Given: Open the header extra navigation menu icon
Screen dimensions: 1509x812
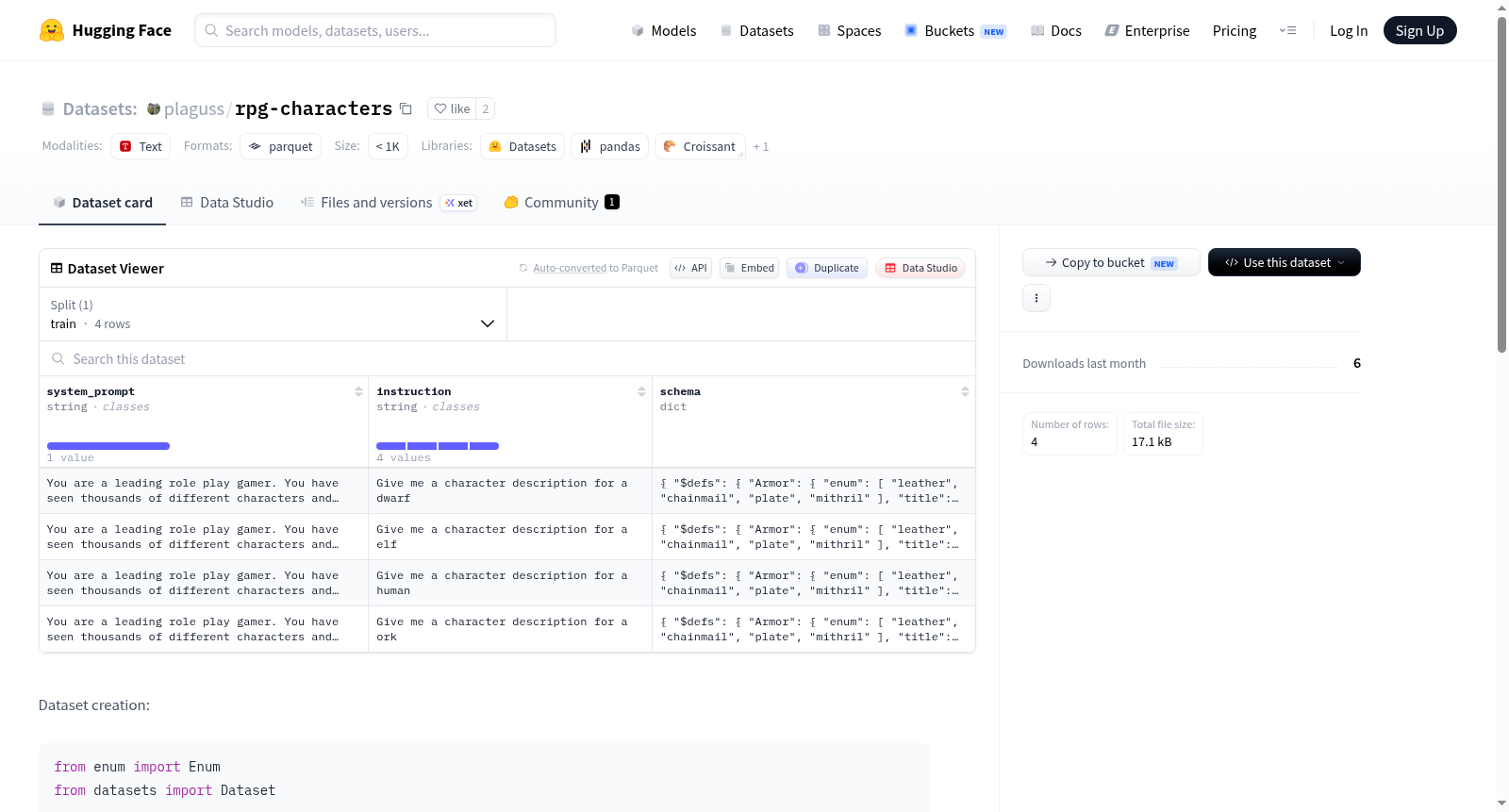Looking at the screenshot, I should (x=1287, y=30).
